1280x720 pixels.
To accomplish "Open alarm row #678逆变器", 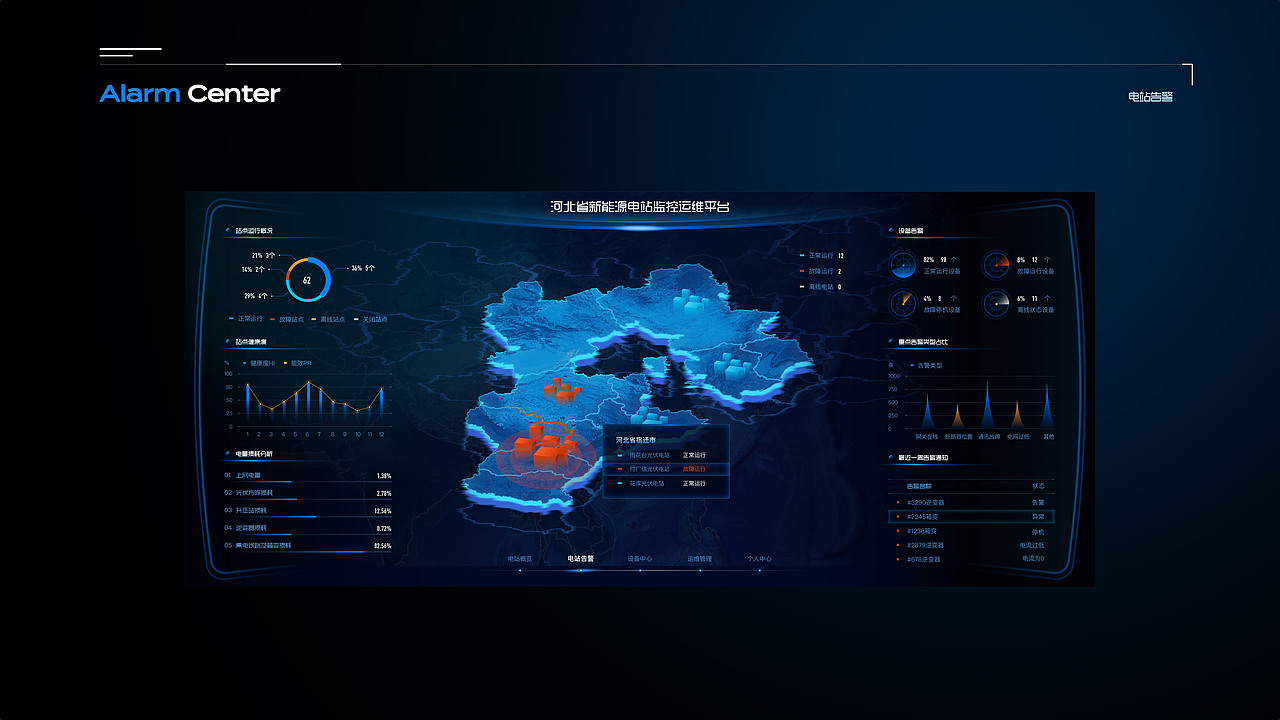I will (x=971, y=559).
